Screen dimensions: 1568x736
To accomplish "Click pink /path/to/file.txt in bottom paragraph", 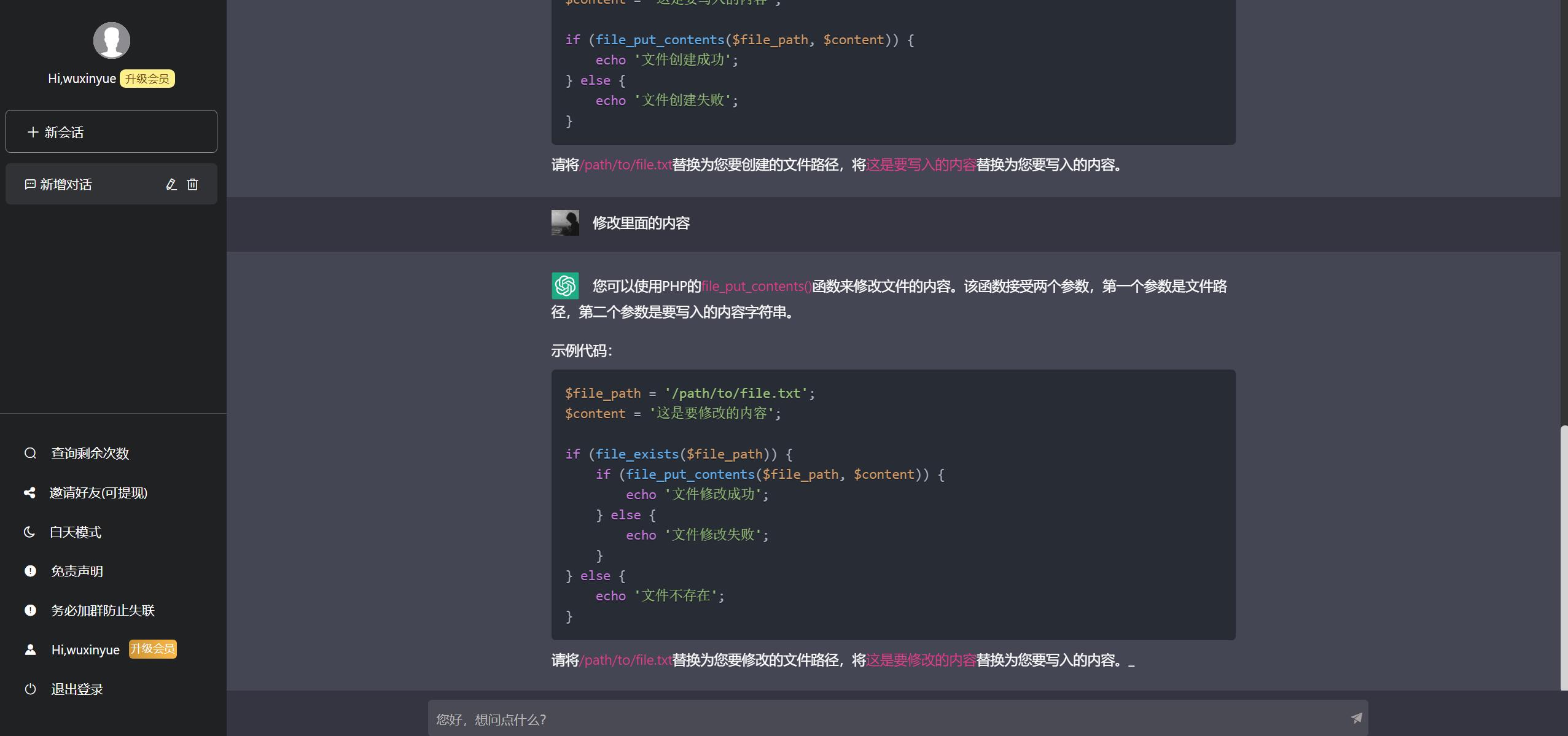I will [626, 660].
